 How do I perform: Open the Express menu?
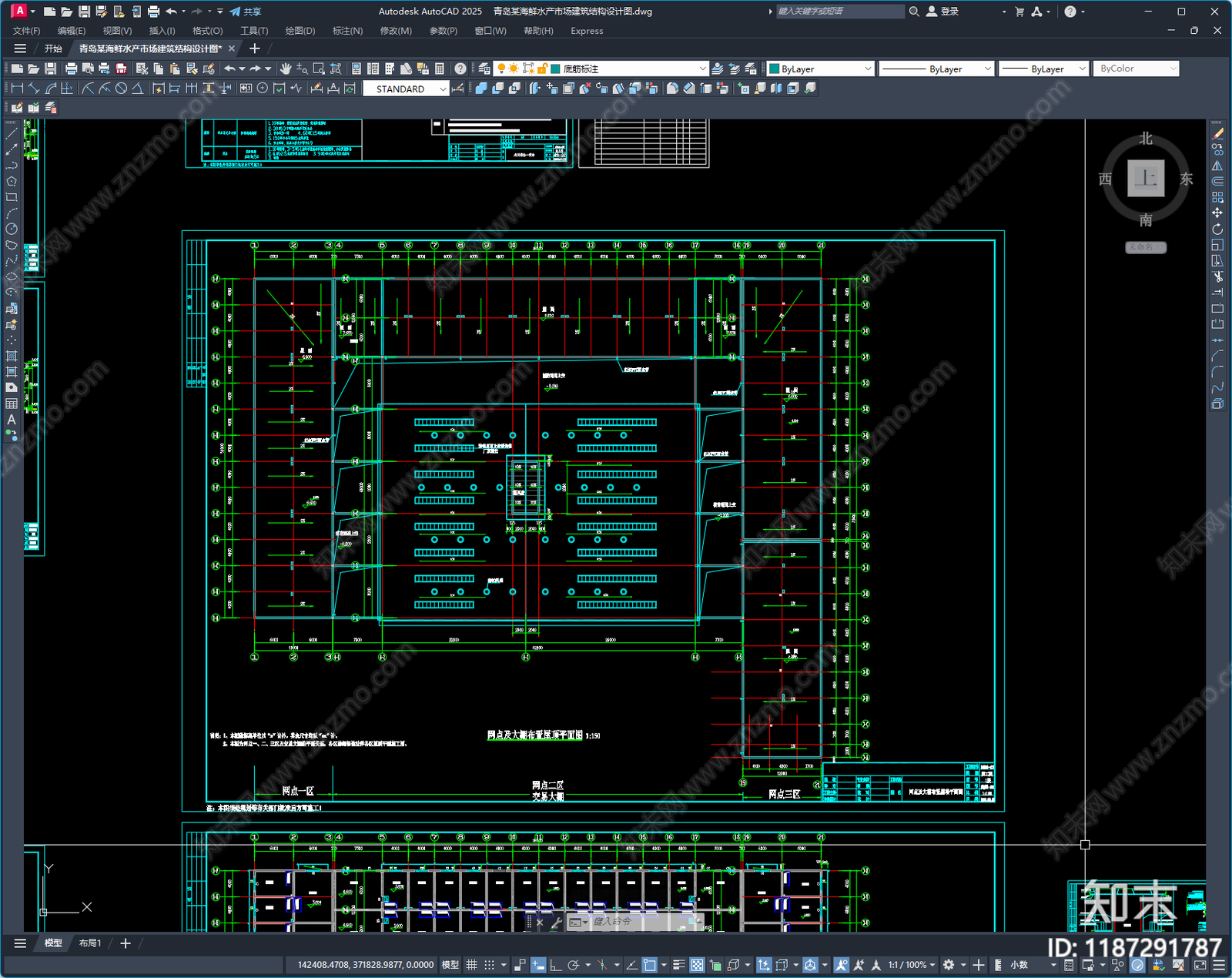587,31
